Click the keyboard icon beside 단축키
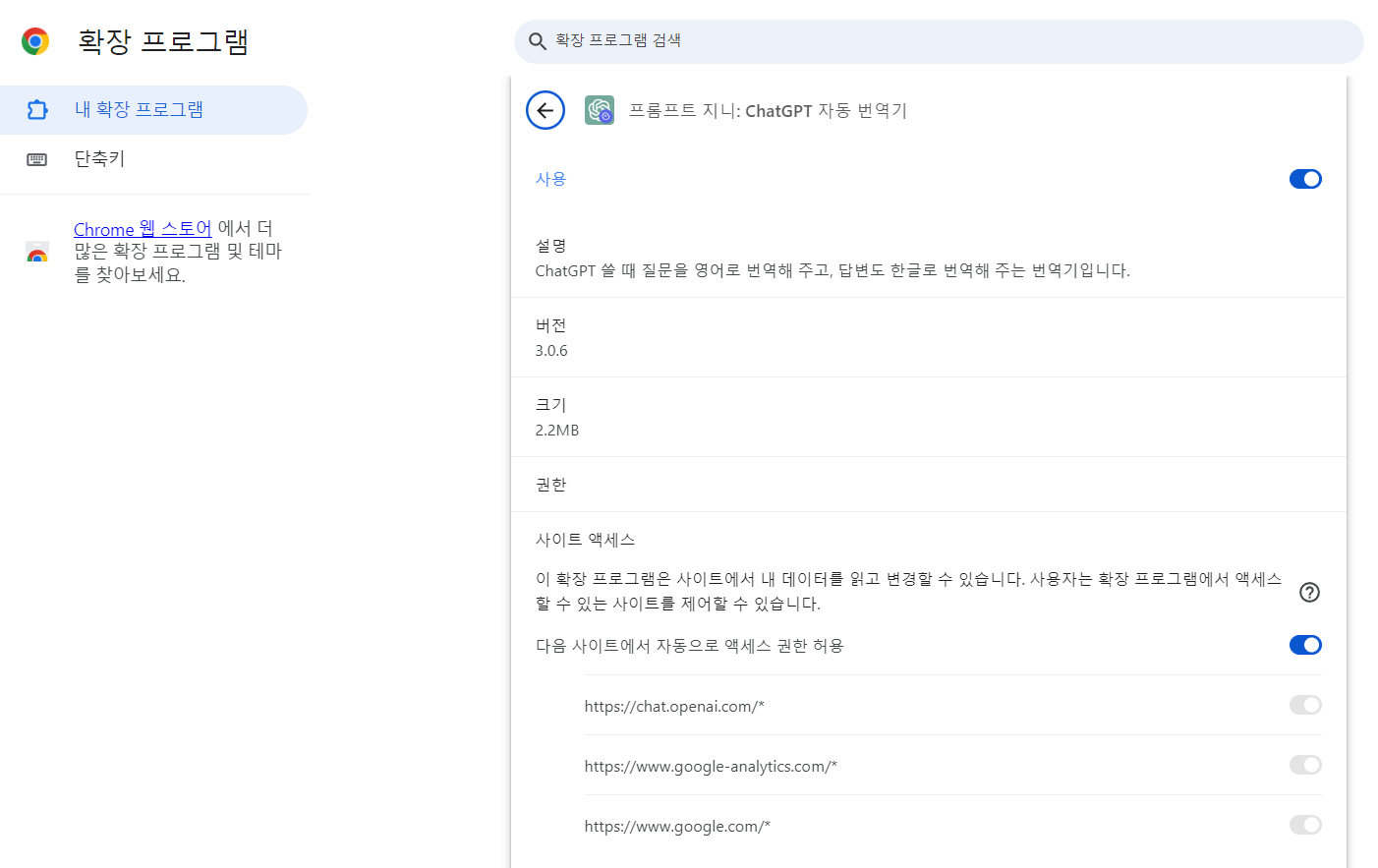 pos(37,159)
